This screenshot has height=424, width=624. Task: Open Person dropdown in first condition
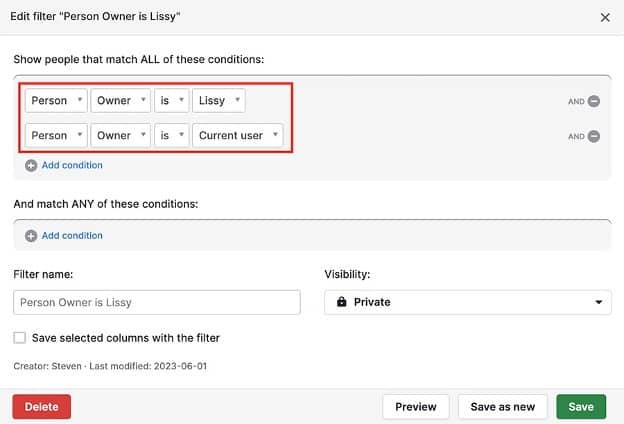(x=54, y=101)
